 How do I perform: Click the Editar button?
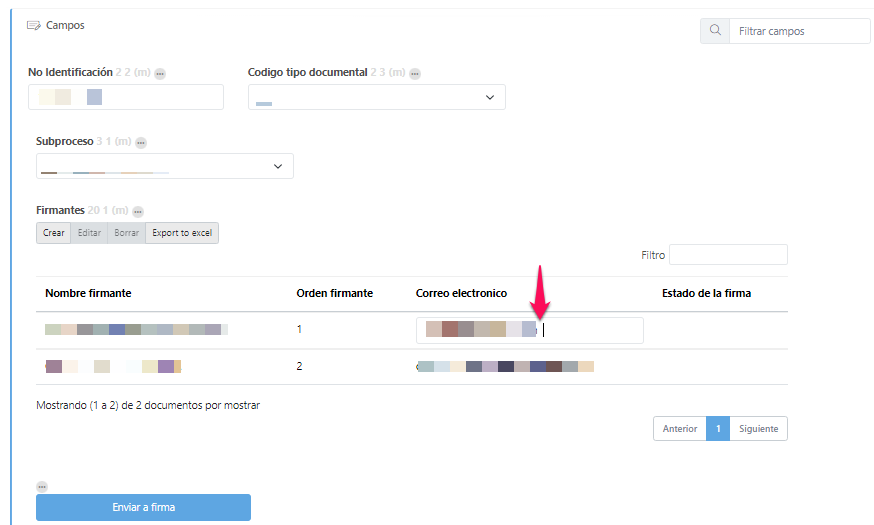[x=89, y=233]
